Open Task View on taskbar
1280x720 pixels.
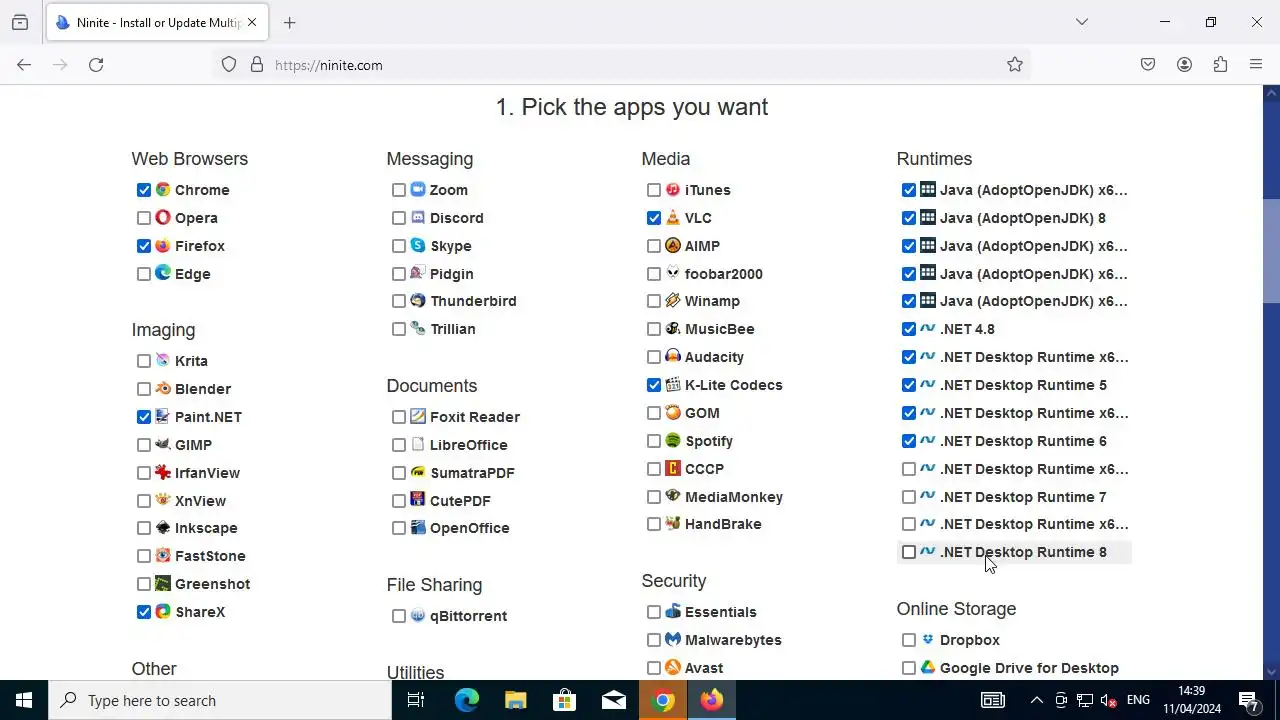[x=416, y=700]
